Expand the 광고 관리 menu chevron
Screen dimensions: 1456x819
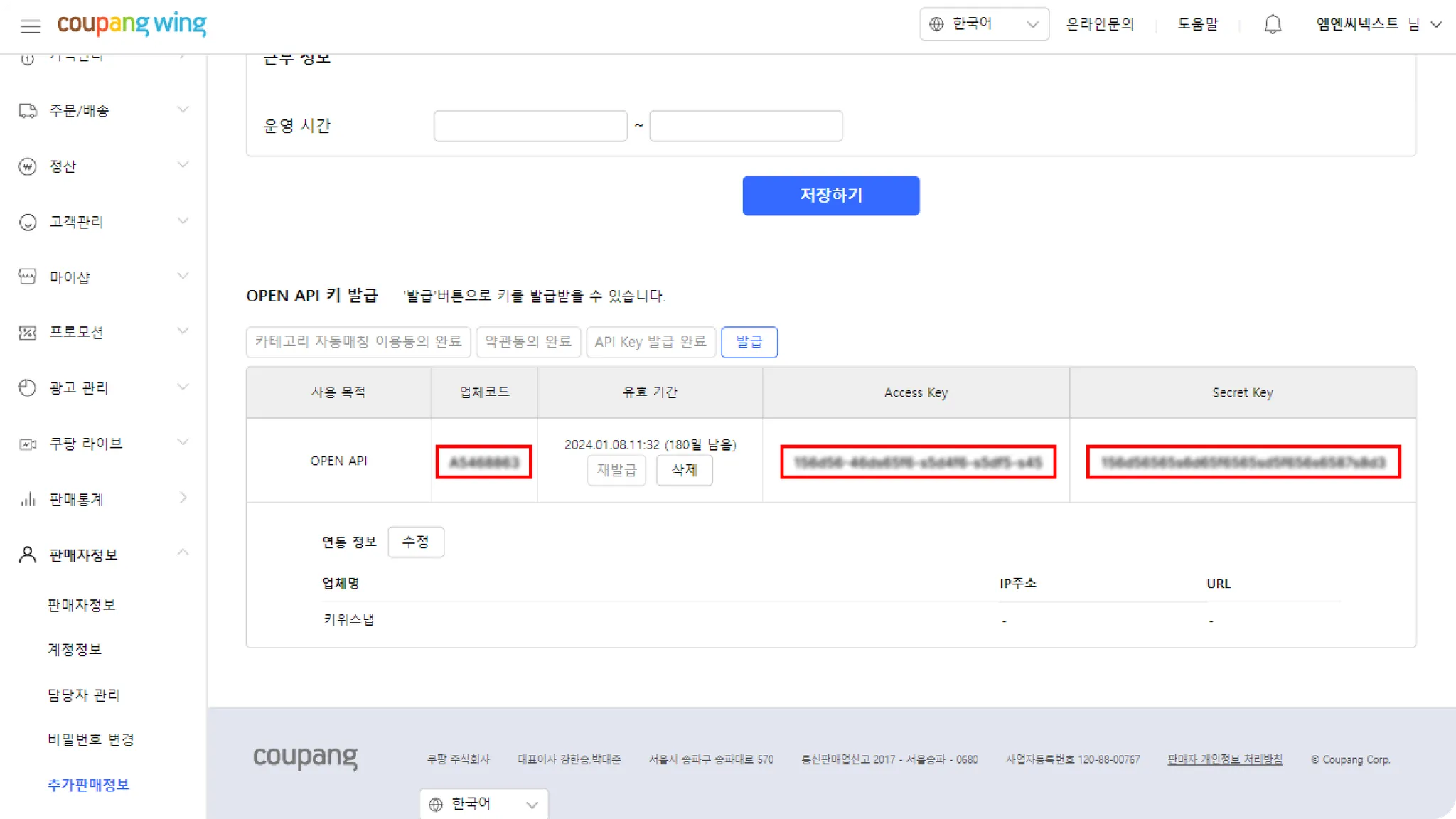(183, 387)
